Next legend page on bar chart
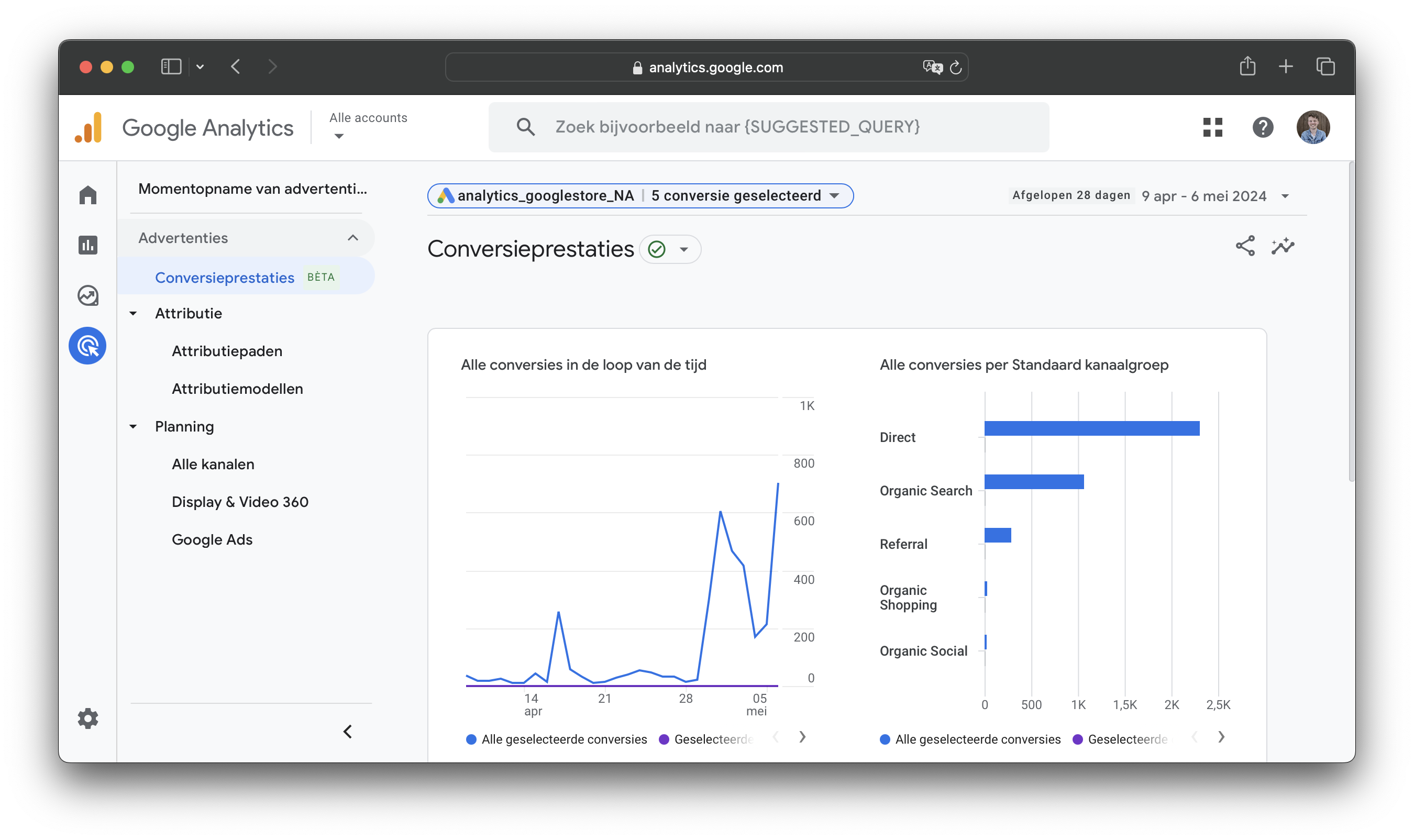Screen dimensions: 1414x840 point(1221,737)
